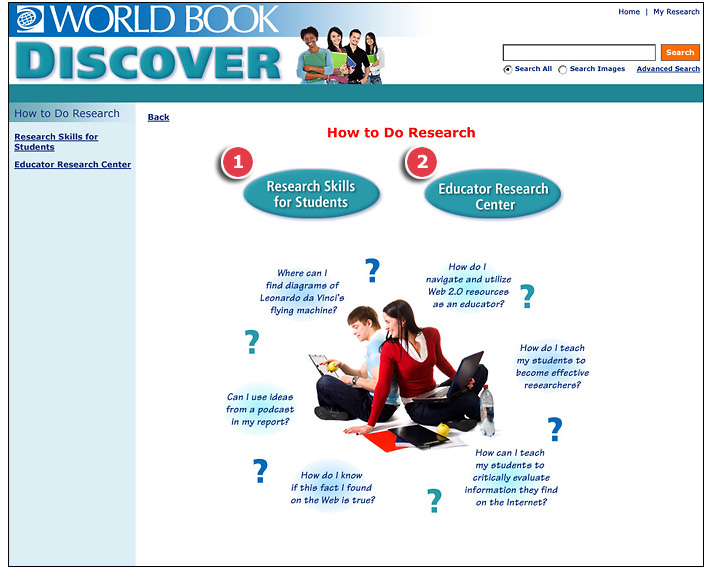Image resolution: width=710 pixels, height=584 pixels.
Task: Select the Search All radio button
Action: point(508,69)
